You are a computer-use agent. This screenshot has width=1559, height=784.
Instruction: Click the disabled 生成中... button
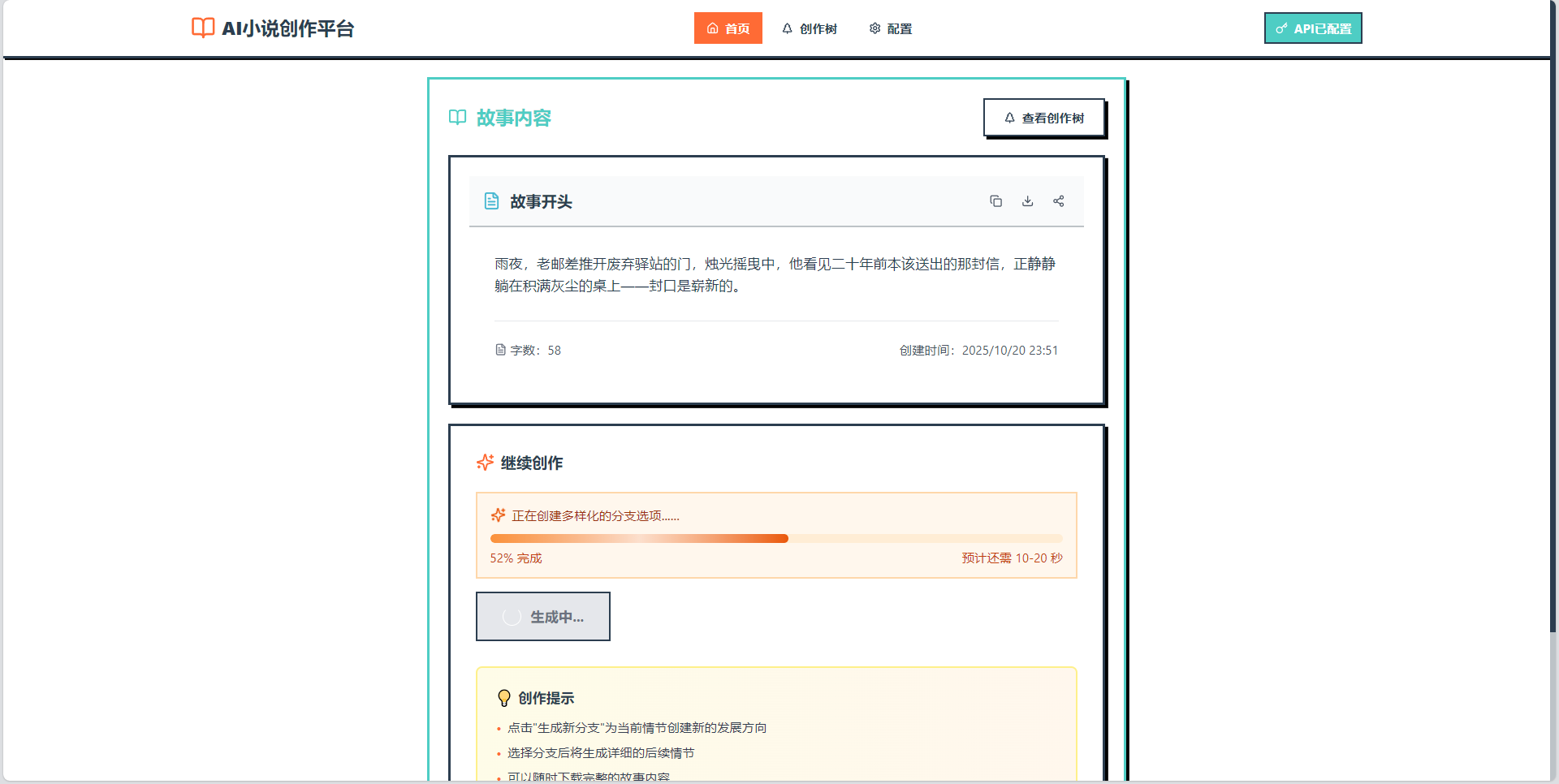(x=542, y=616)
